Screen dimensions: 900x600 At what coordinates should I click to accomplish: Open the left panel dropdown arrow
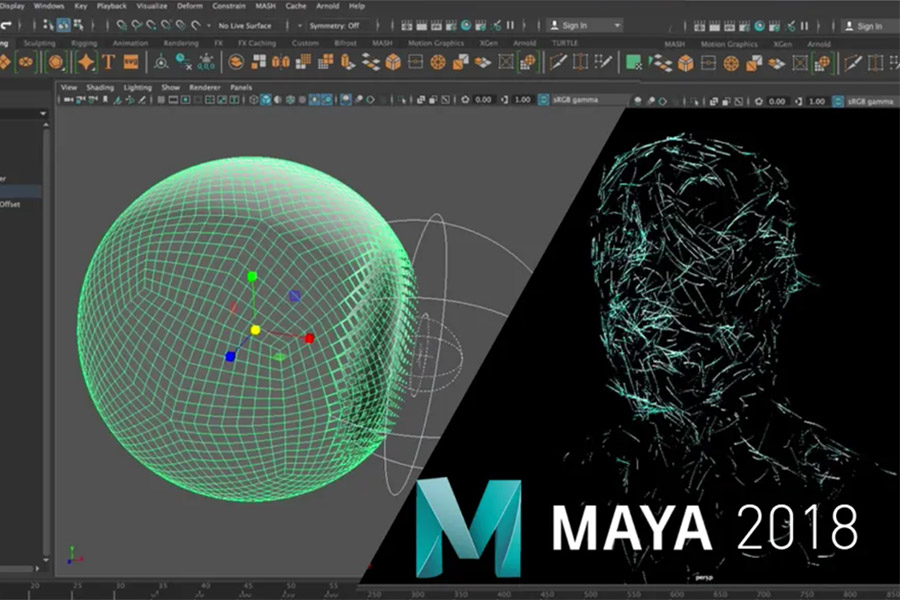[43, 114]
